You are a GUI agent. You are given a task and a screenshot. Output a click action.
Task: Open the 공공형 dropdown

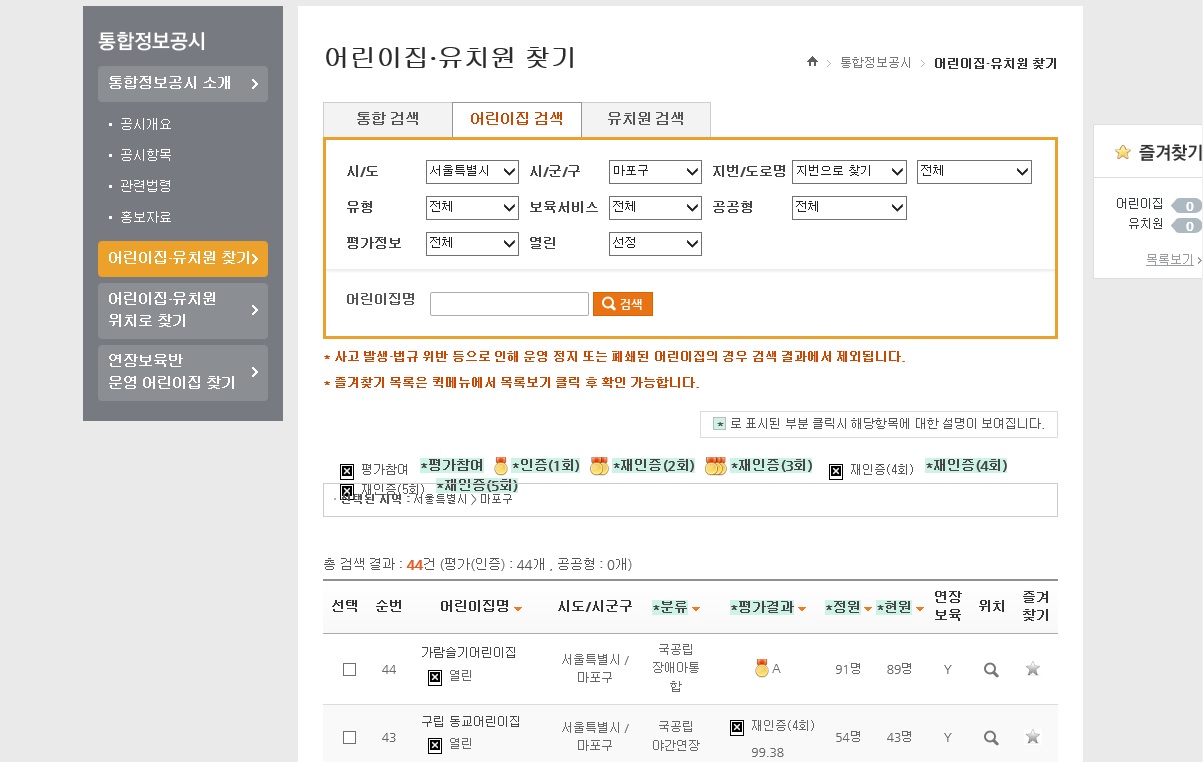[x=849, y=208]
